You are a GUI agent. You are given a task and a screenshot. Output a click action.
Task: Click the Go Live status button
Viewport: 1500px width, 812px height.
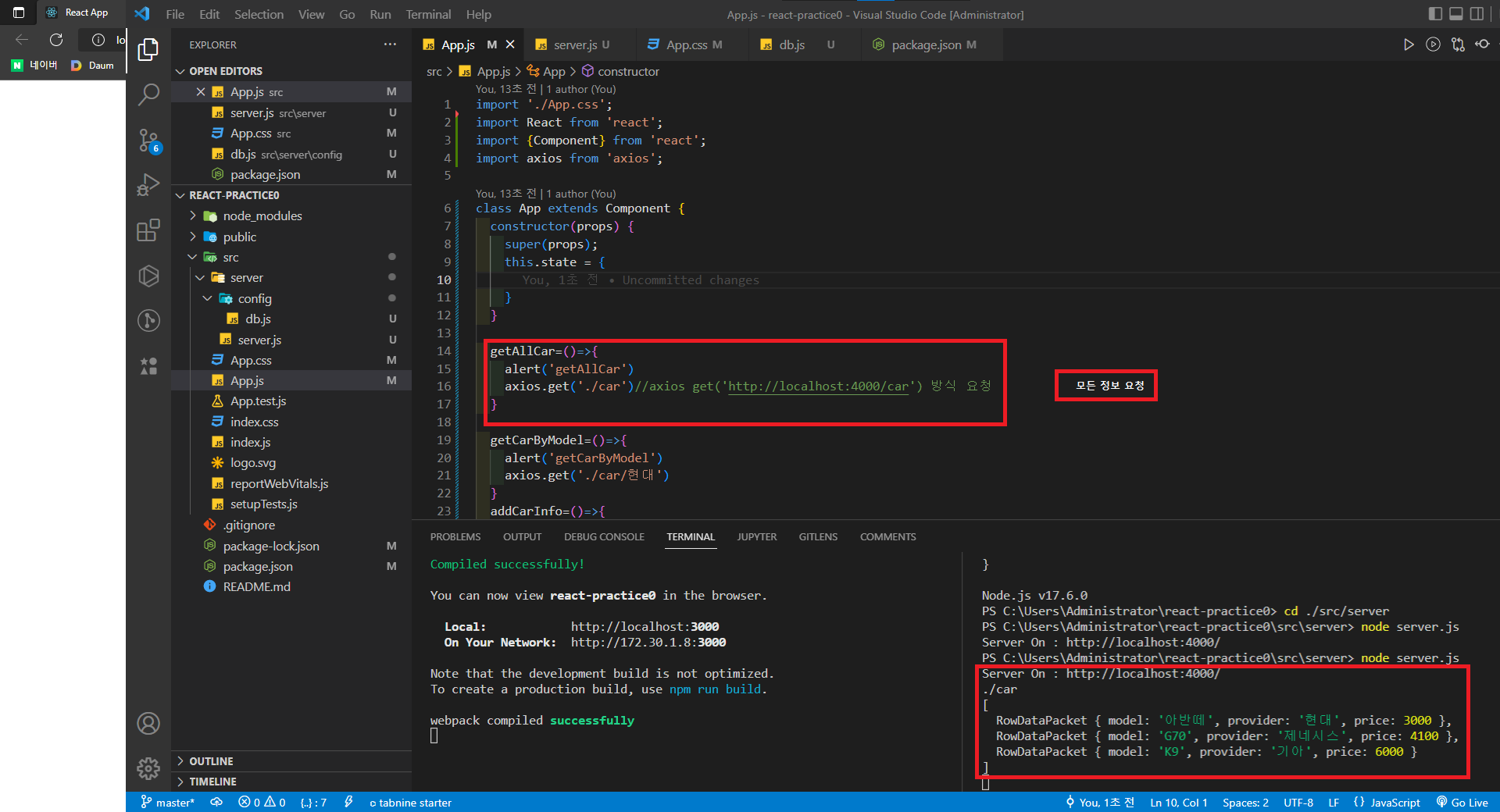(1462, 803)
